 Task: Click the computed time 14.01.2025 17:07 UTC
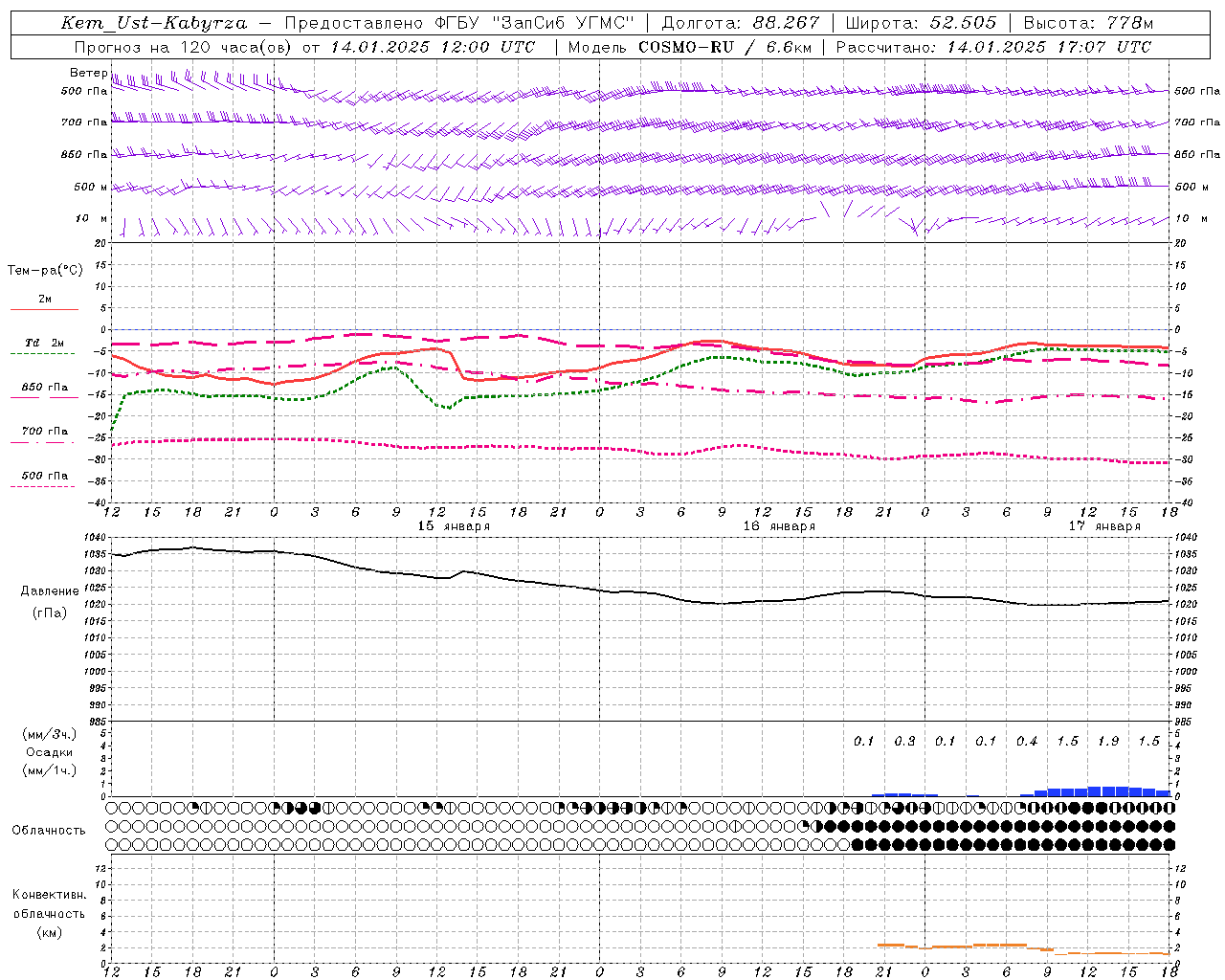pos(1049,47)
